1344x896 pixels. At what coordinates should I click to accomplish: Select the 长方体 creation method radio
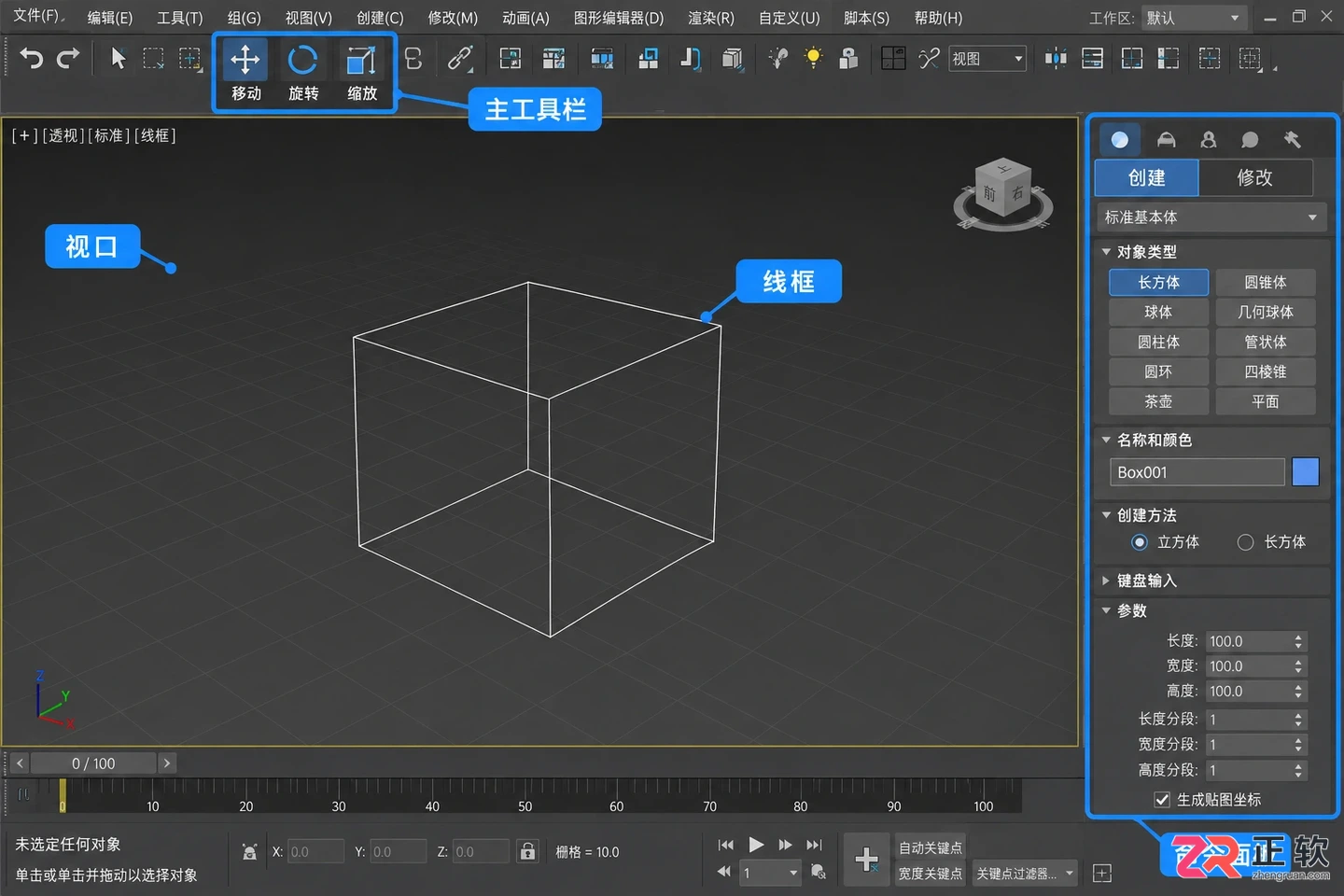tap(1245, 542)
